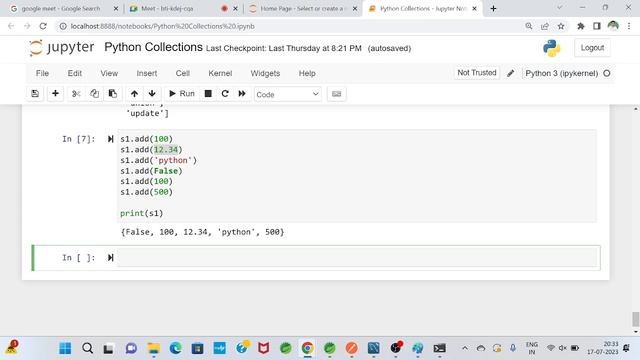640x360 pixels.
Task: Open the Kernel menu
Action: (x=220, y=73)
